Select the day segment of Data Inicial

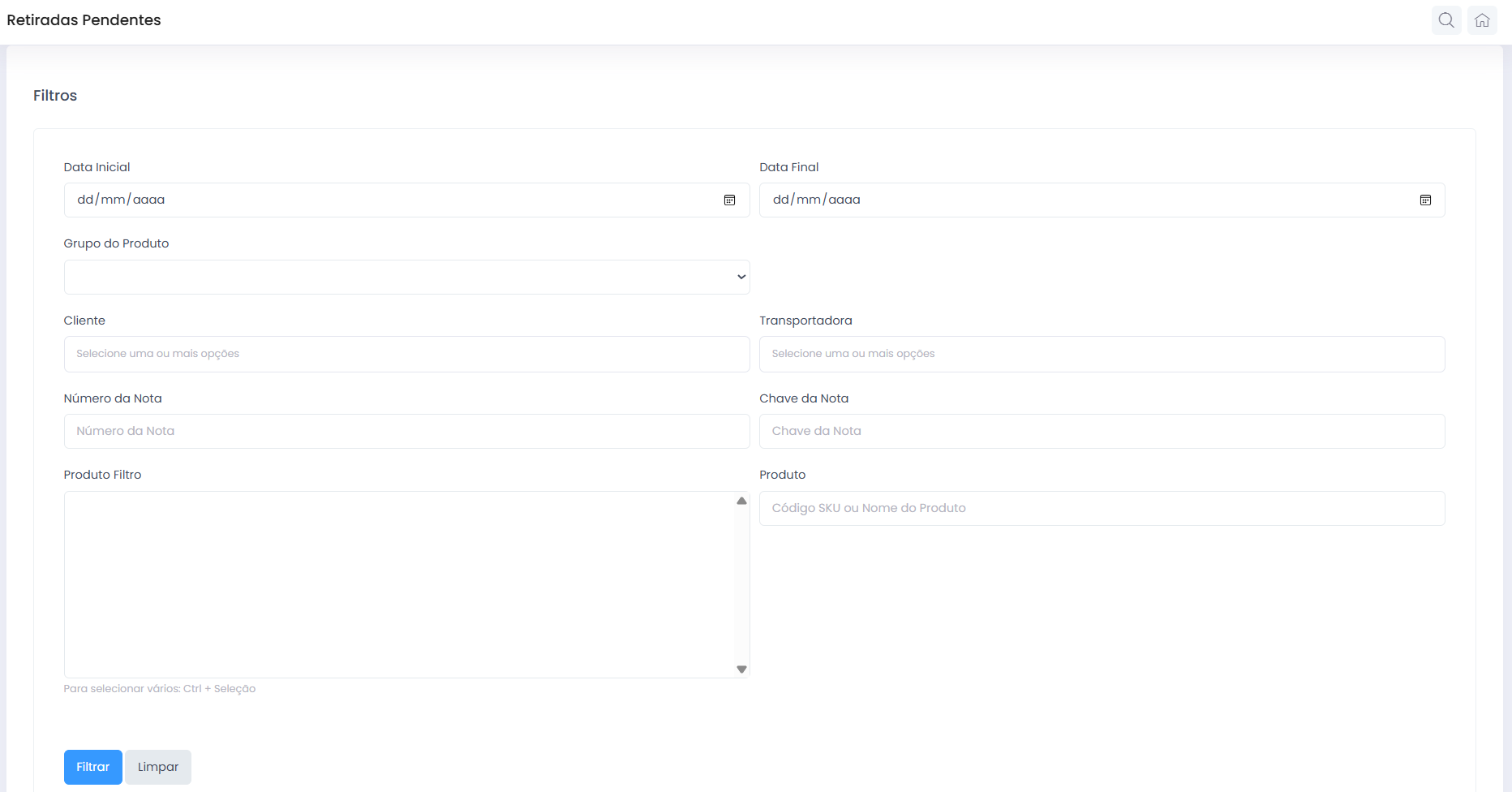click(85, 200)
